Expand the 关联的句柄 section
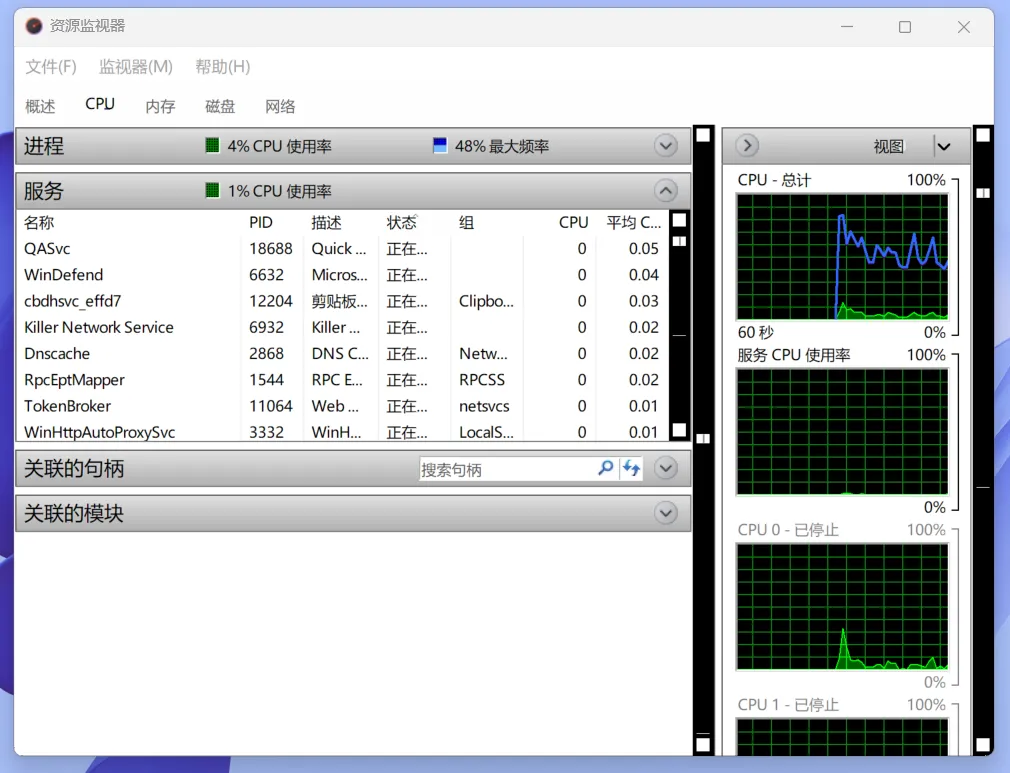This screenshot has width=1010, height=773. point(666,468)
